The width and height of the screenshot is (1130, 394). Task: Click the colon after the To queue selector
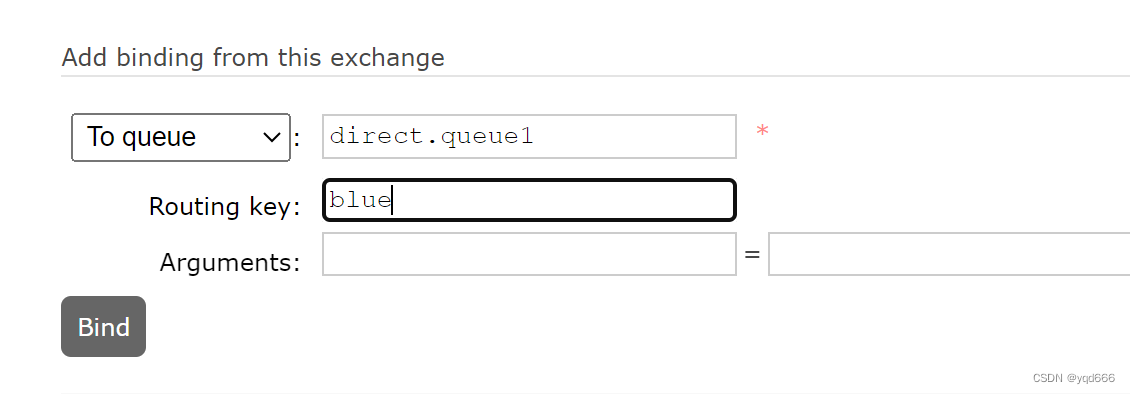(x=297, y=137)
